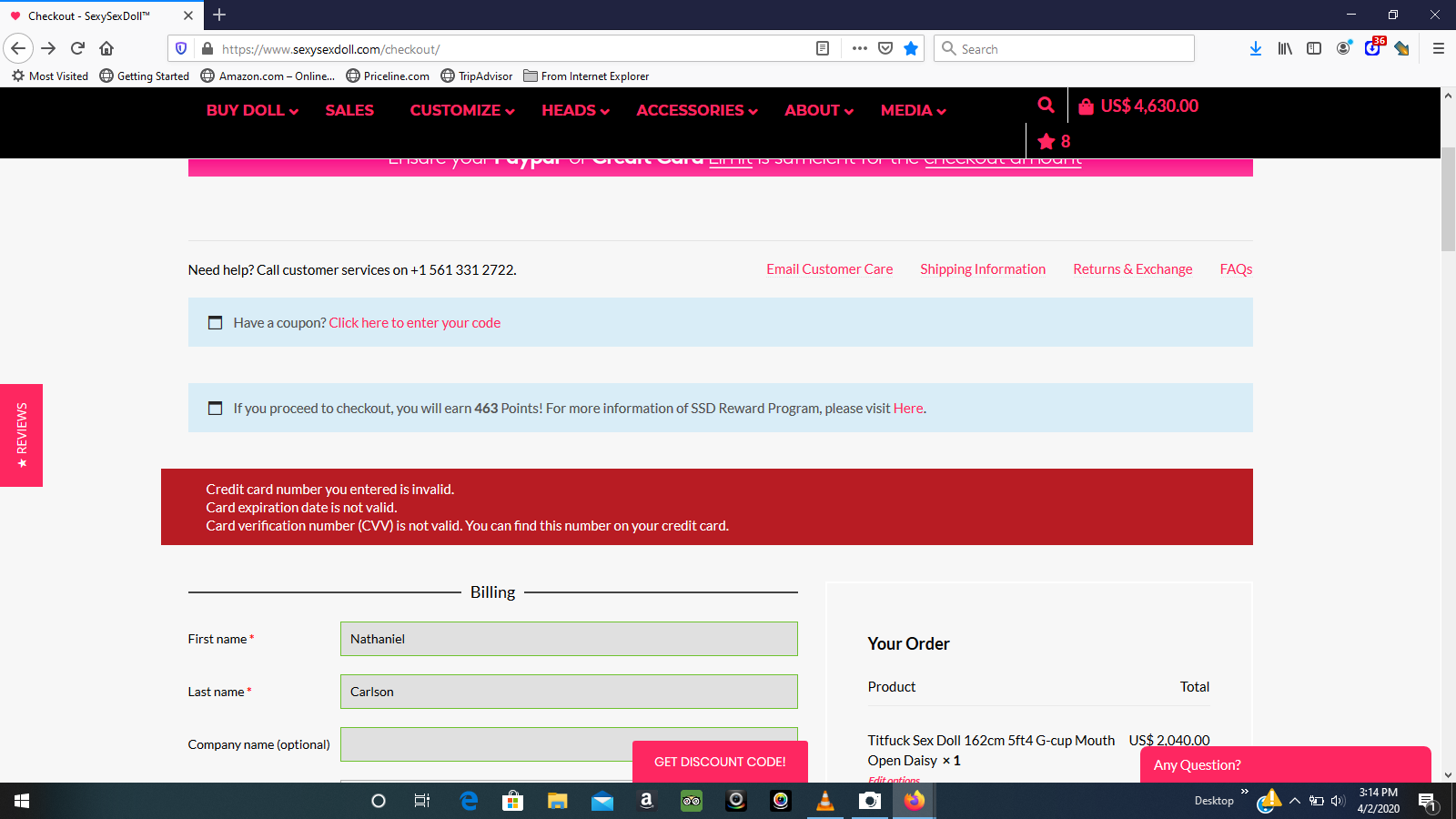Open Shipping Information link
Screen dimensions: 1456x819
(983, 269)
